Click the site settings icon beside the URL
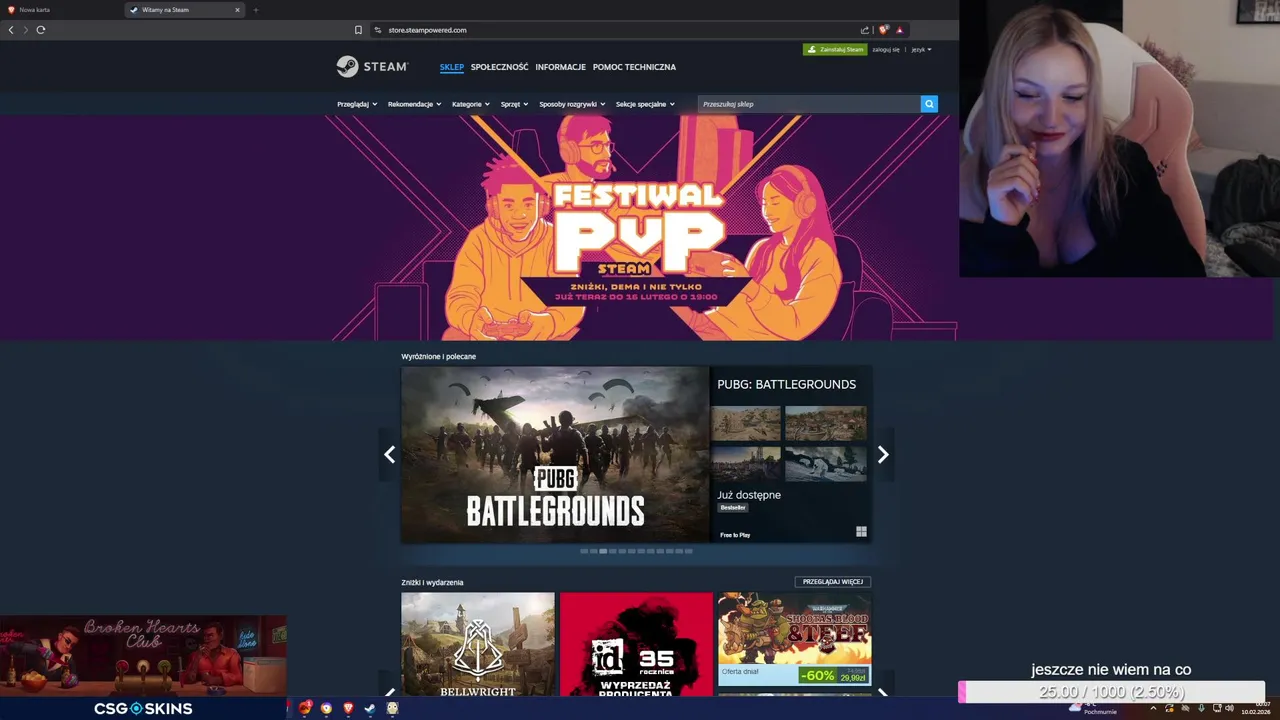The image size is (1280, 720). coord(378,30)
